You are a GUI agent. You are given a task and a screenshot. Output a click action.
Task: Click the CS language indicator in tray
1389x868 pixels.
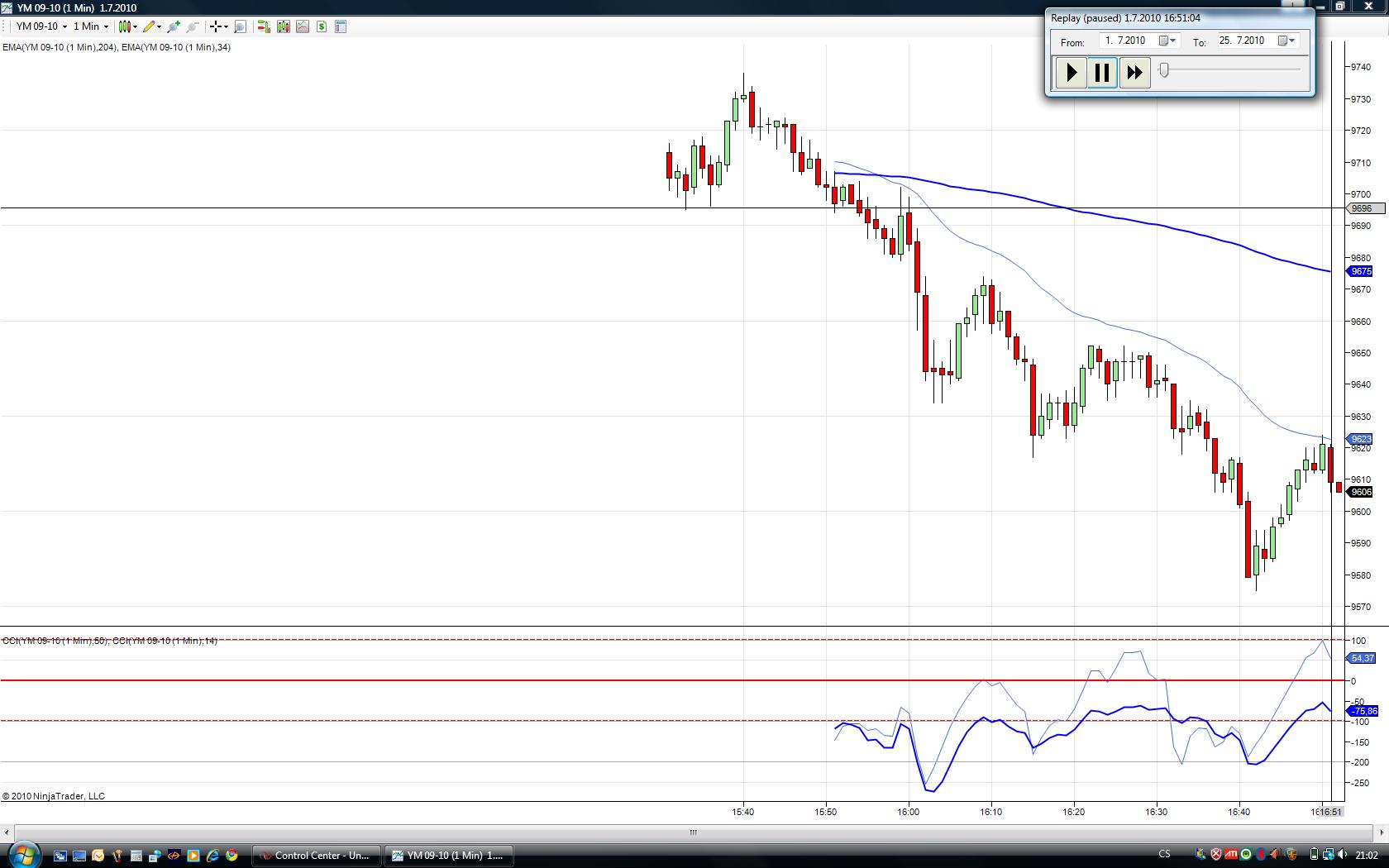[1164, 855]
